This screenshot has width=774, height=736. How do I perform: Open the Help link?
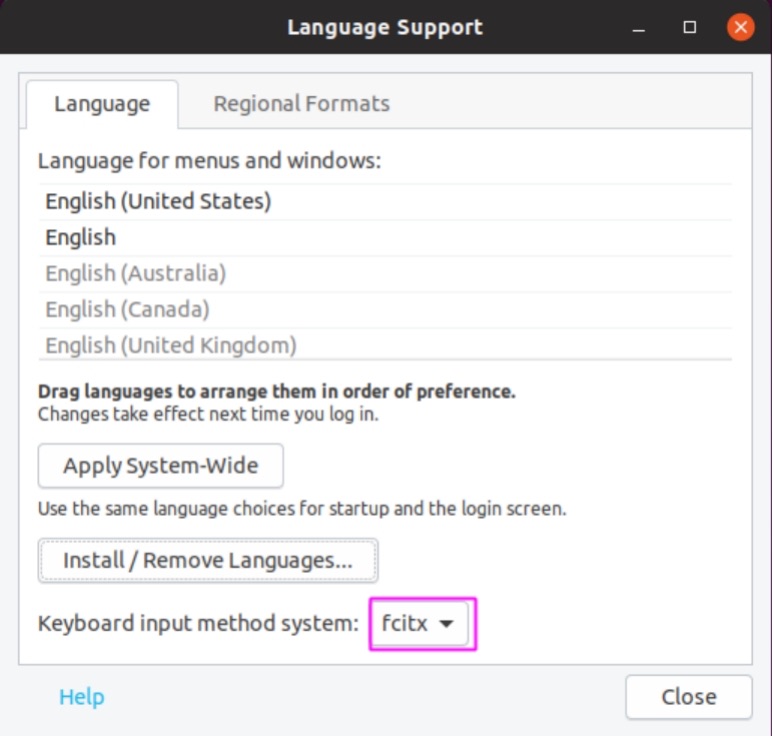tap(81, 697)
